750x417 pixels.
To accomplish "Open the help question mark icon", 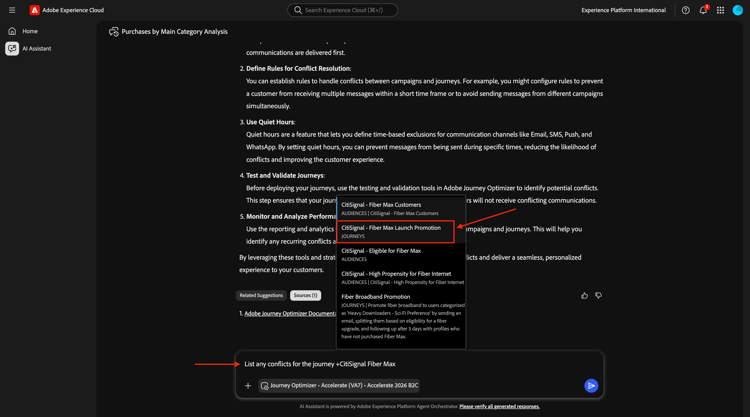I will click(x=685, y=10).
